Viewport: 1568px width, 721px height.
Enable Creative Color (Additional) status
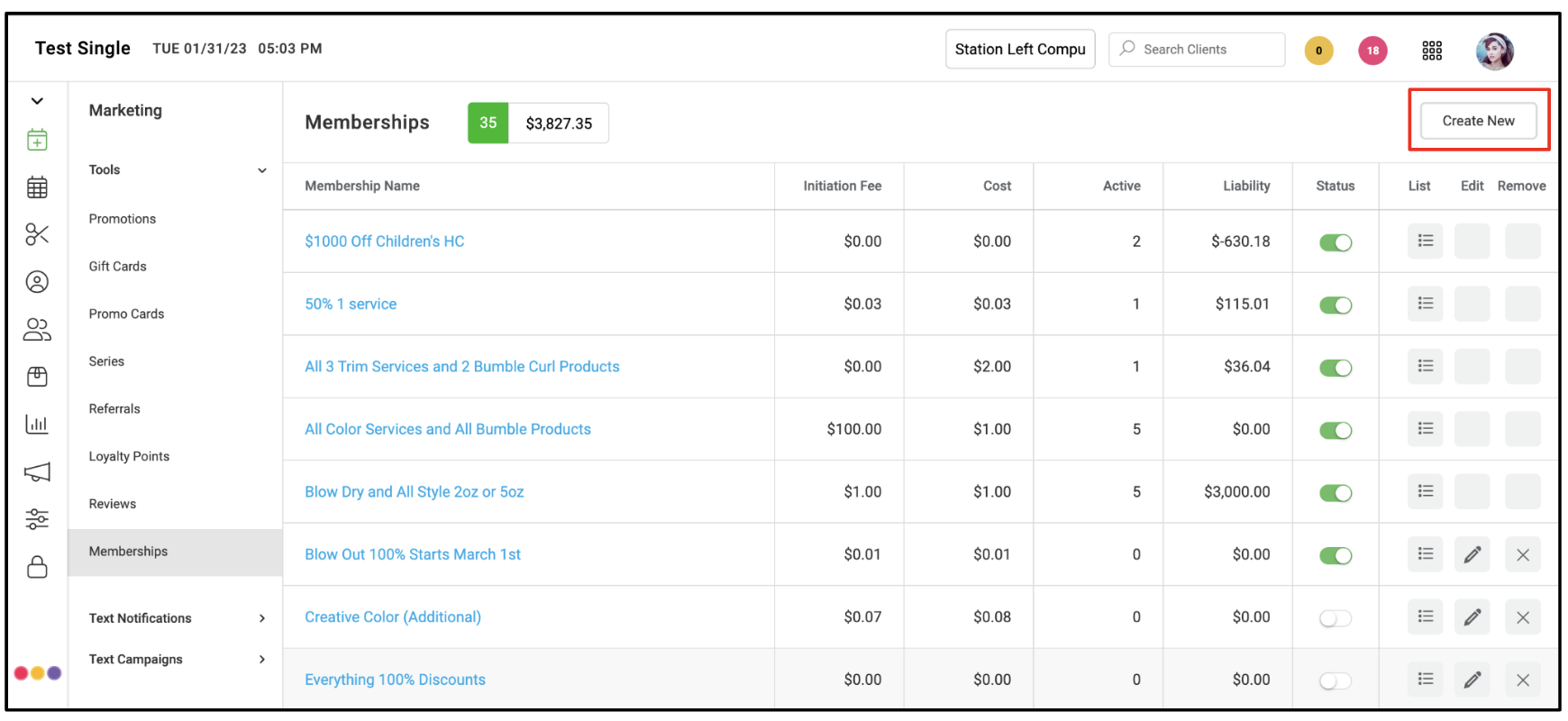[x=1336, y=618]
